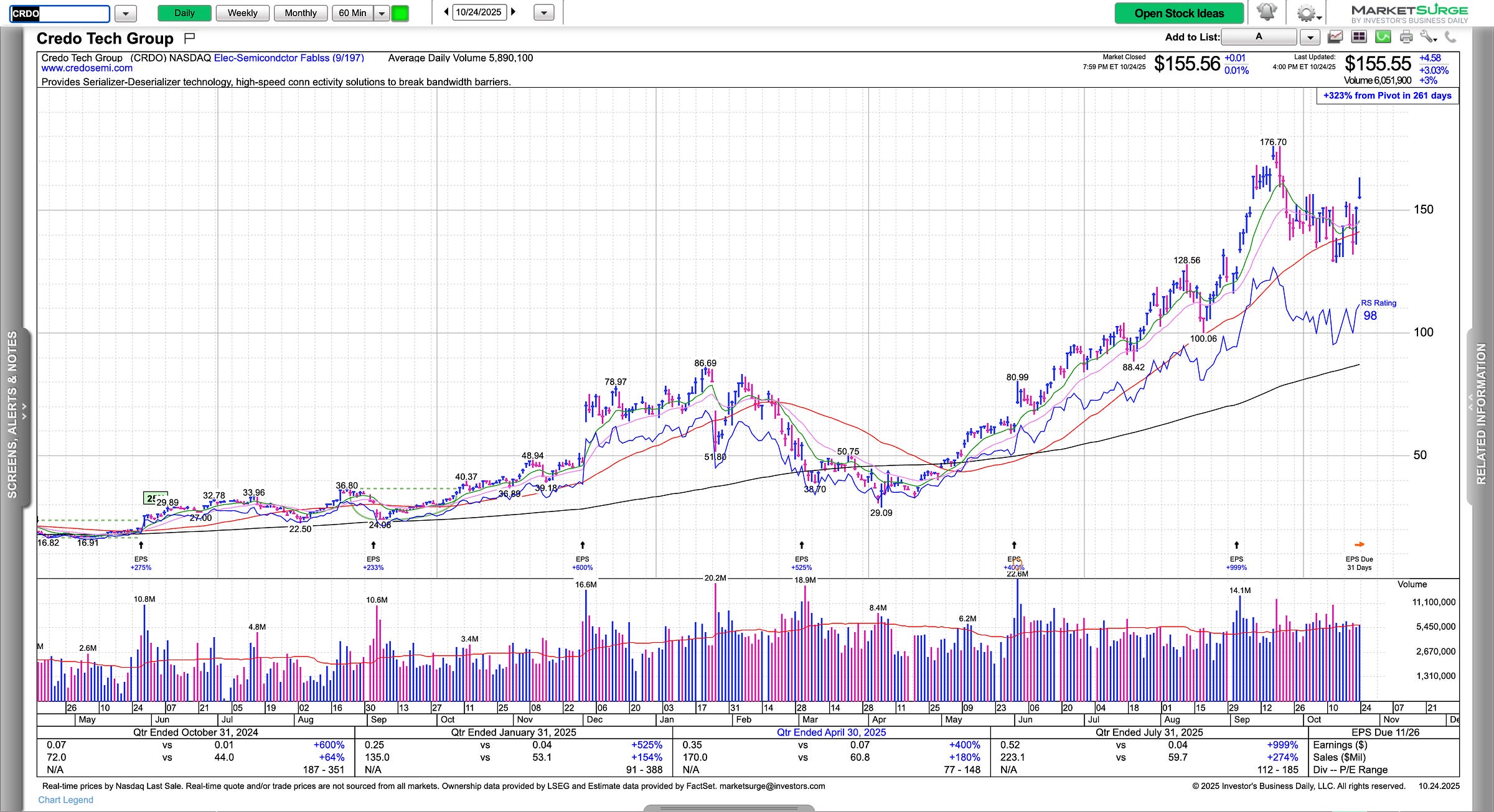Open the settings gear menu
Image resolution: width=1494 pixels, height=812 pixels.
[x=1305, y=13]
